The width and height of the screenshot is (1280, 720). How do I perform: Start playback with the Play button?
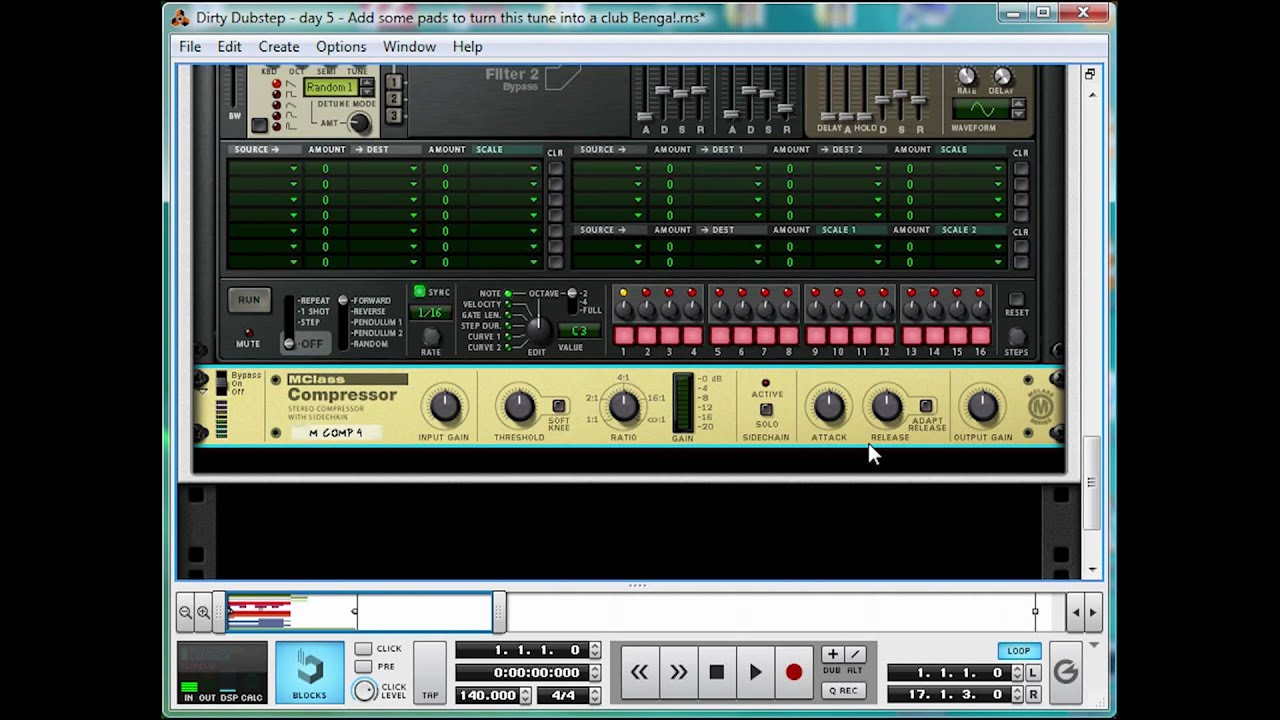tap(755, 673)
